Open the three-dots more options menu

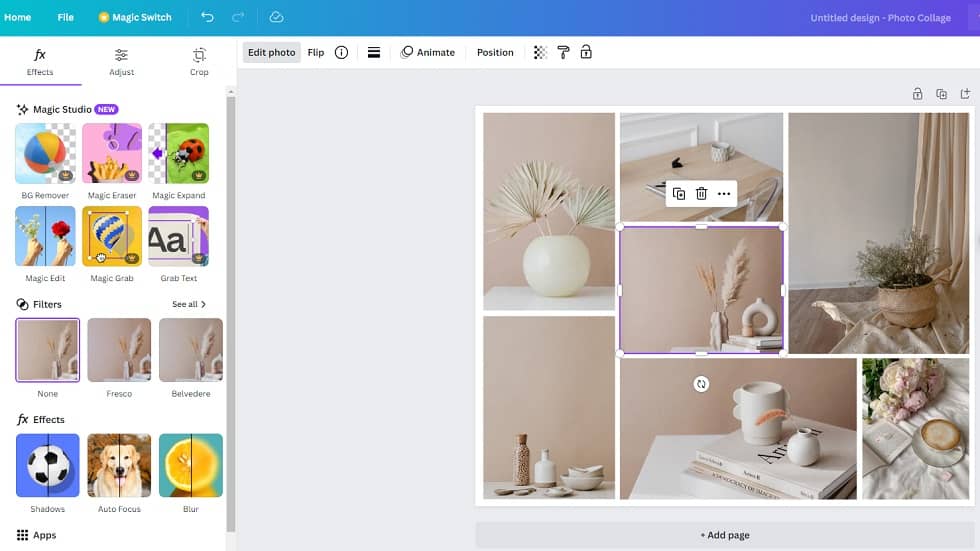[x=724, y=194]
